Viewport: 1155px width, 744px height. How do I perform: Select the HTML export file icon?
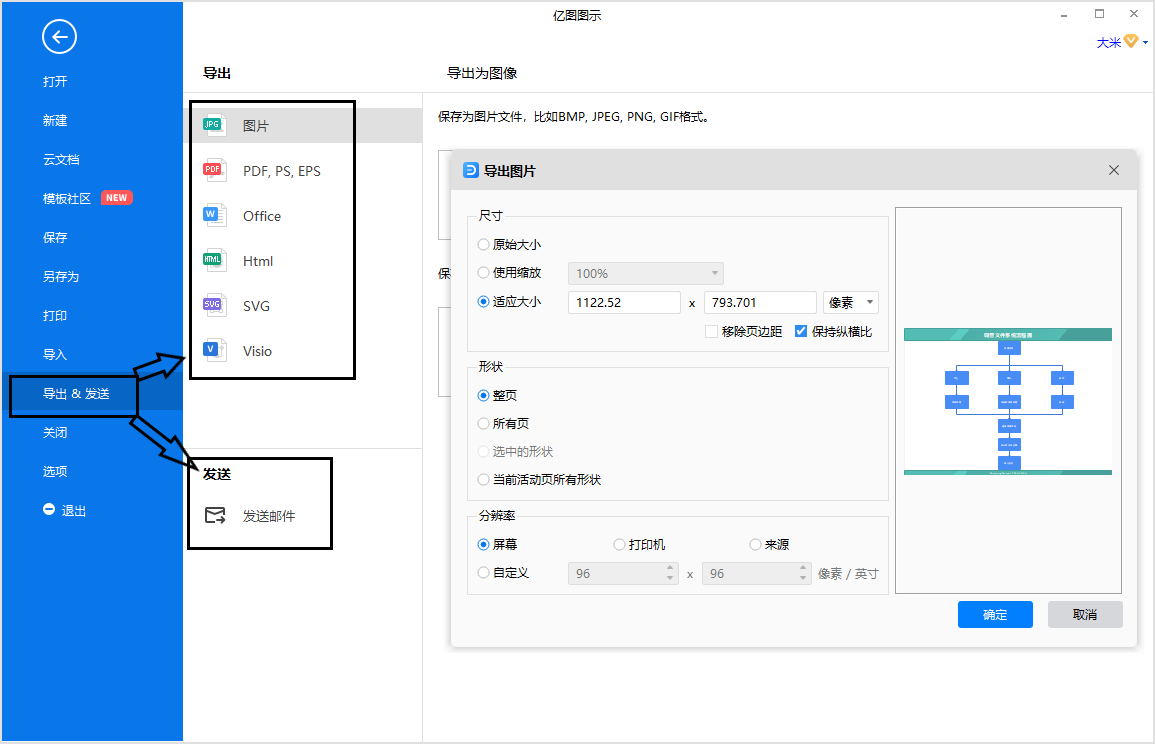214,260
